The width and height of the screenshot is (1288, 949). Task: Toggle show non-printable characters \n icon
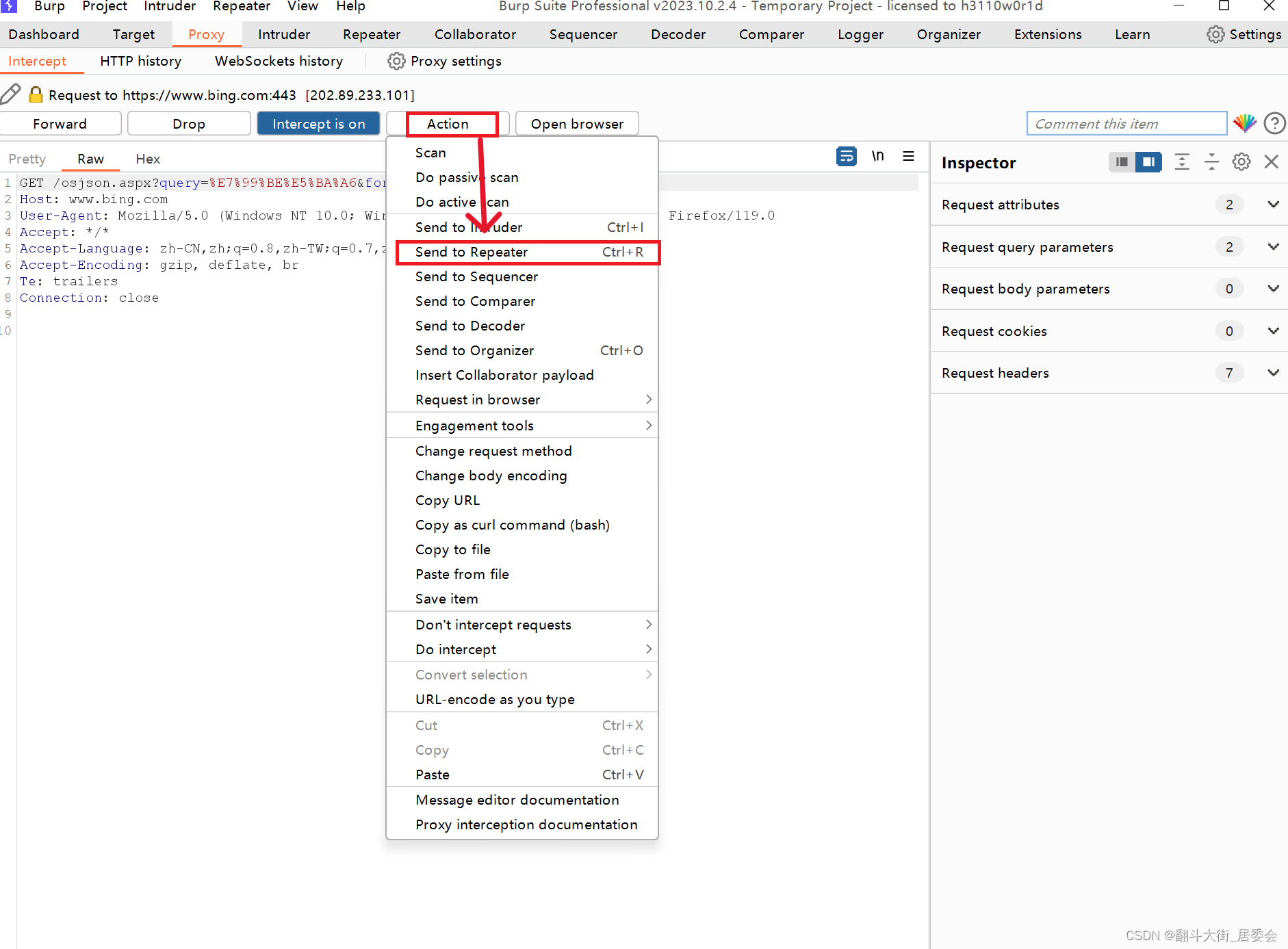(877, 156)
